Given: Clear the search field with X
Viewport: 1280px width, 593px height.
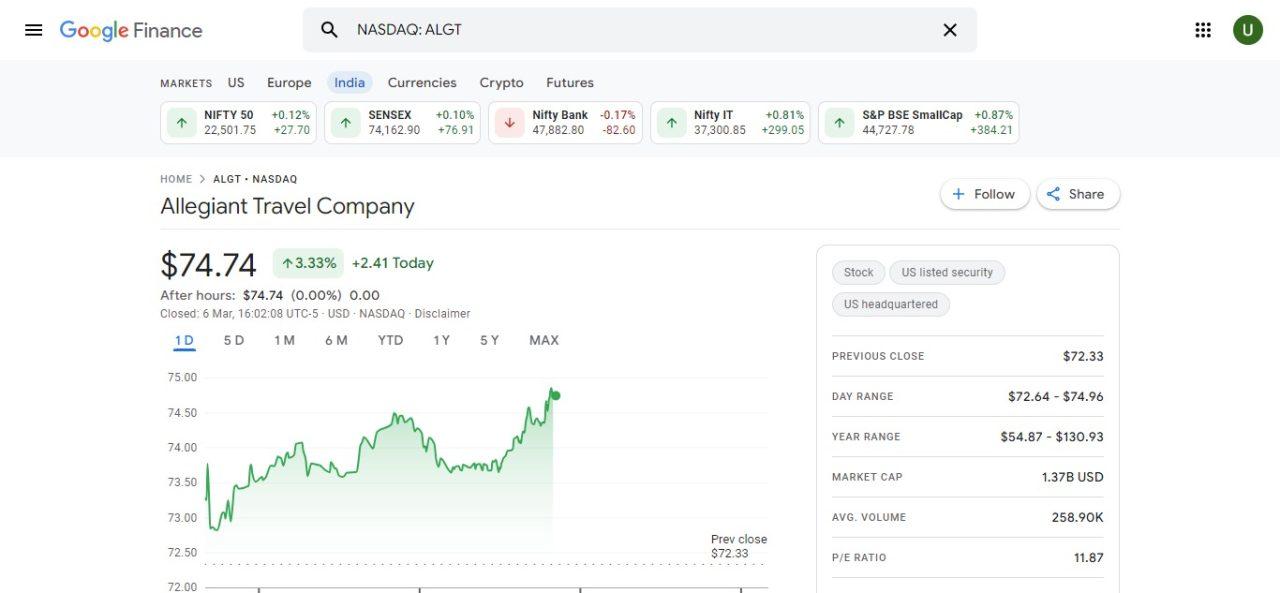Looking at the screenshot, I should coord(950,30).
